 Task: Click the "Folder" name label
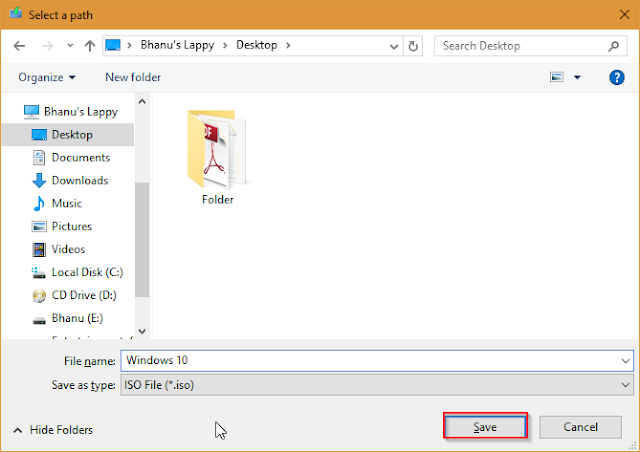(218, 200)
